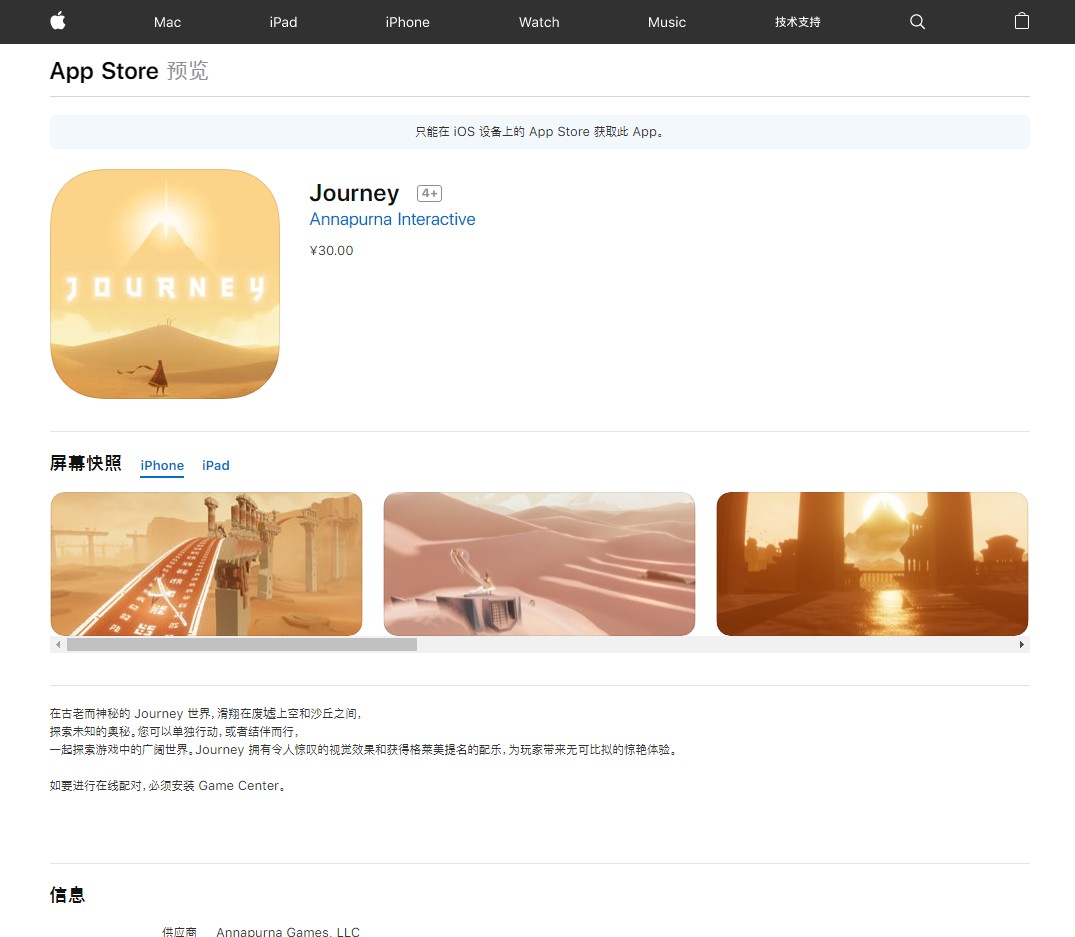Open the shopping bag icon
Image resolution: width=1075 pixels, height=937 pixels.
pyautogui.click(x=1021, y=21)
